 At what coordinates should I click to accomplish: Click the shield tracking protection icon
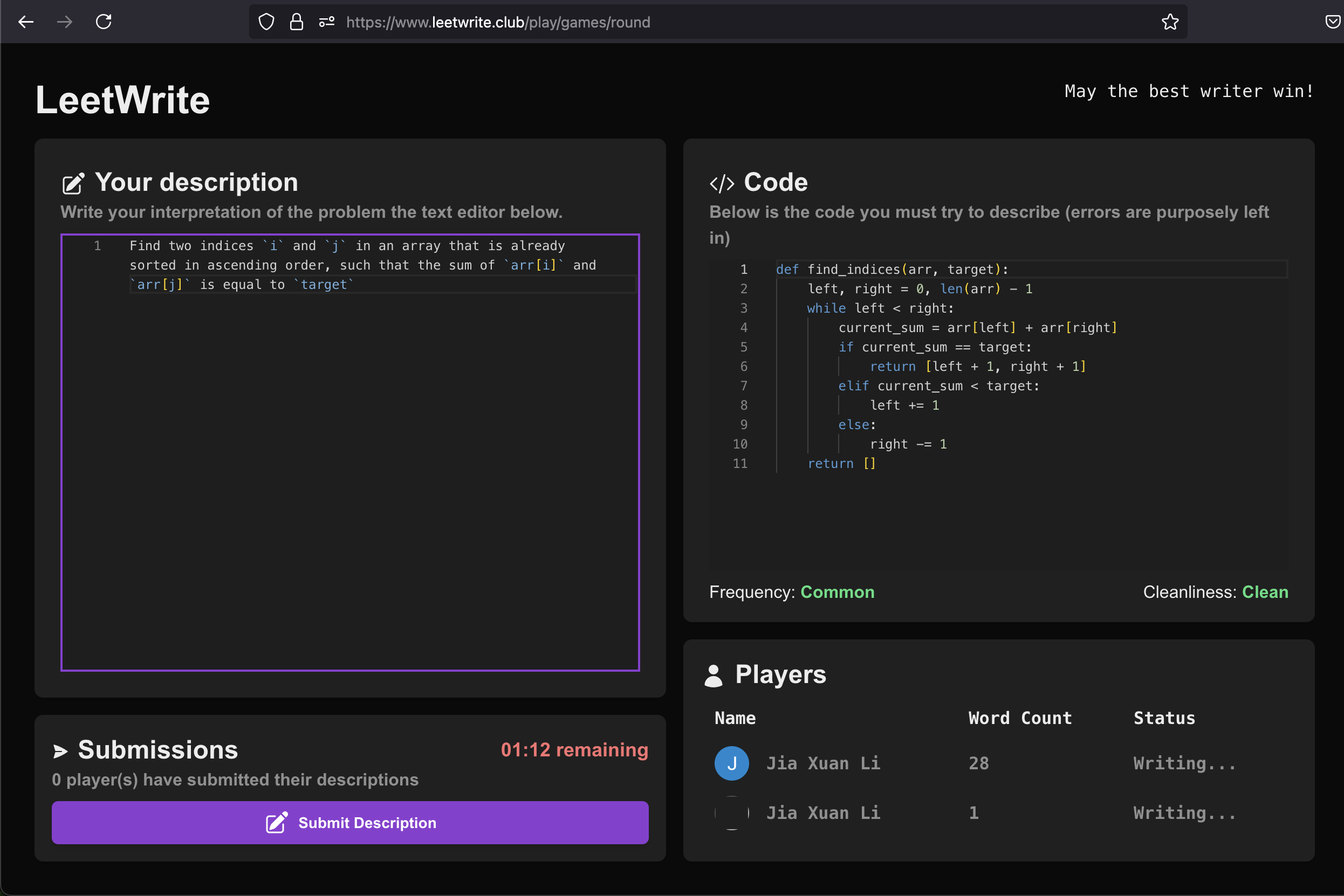(266, 22)
